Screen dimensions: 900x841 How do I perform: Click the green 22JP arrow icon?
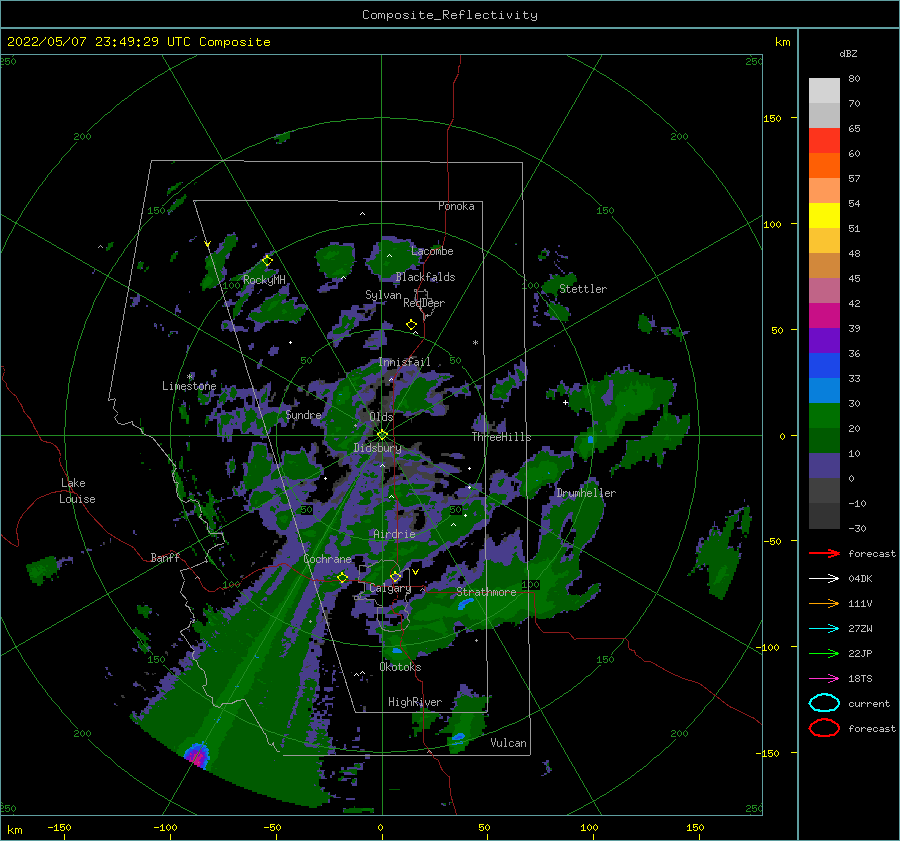(824, 653)
